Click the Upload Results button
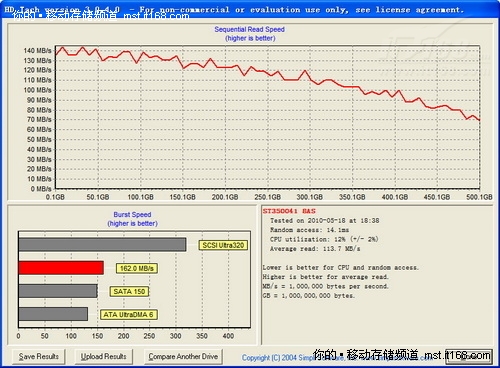Viewport: 500px width, 368px height. click(103, 357)
